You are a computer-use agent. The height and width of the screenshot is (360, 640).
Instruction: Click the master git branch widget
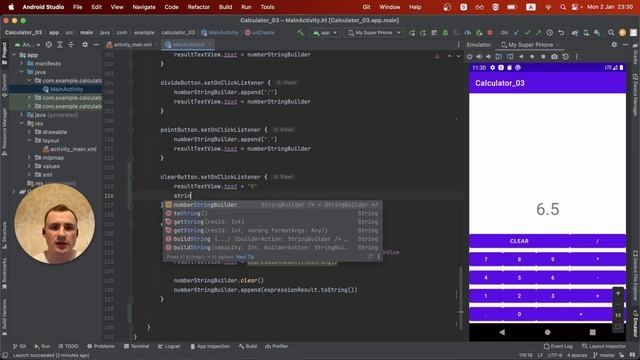(x=604, y=356)
